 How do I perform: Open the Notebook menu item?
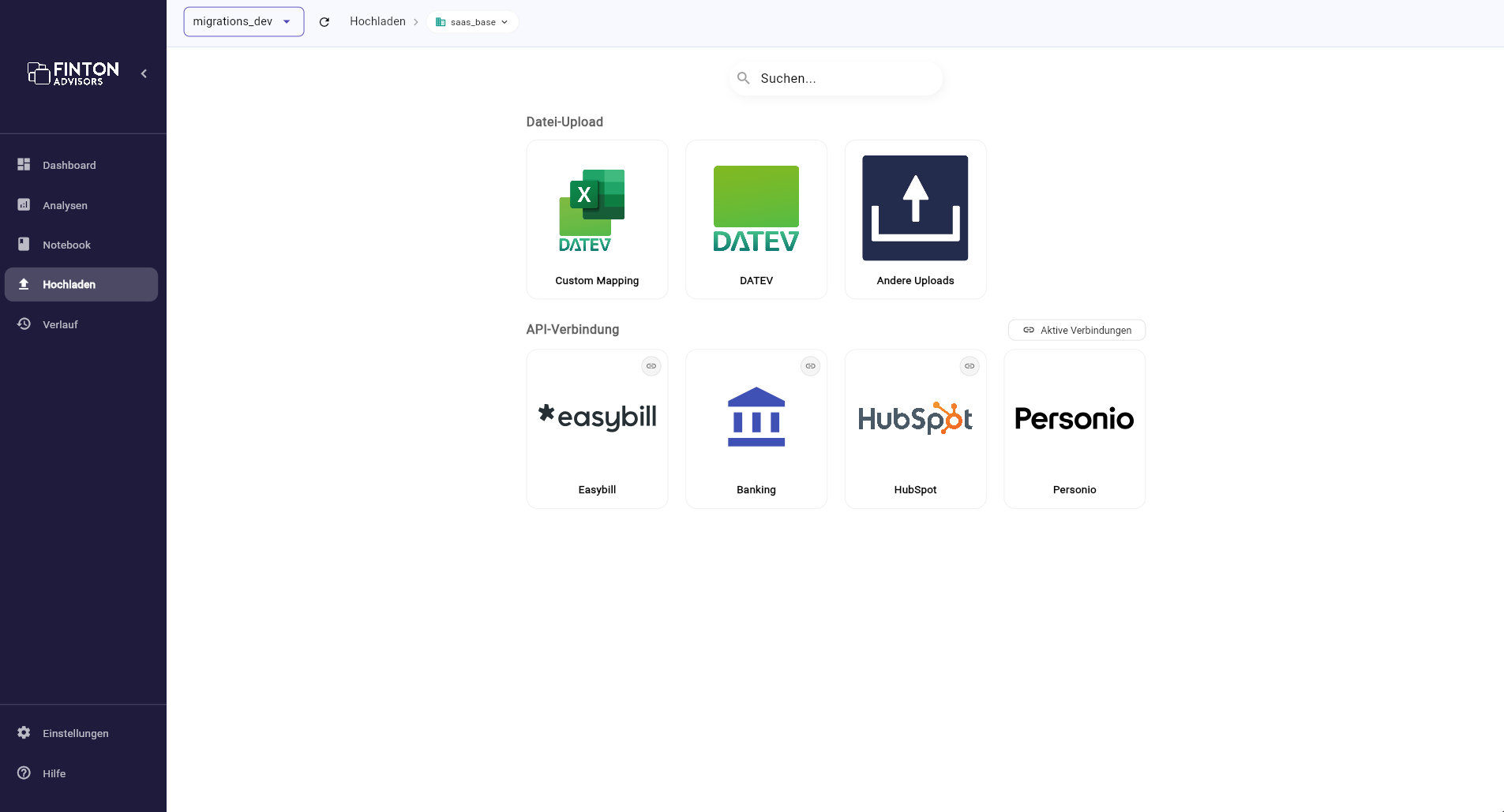(x=81, y=245)
